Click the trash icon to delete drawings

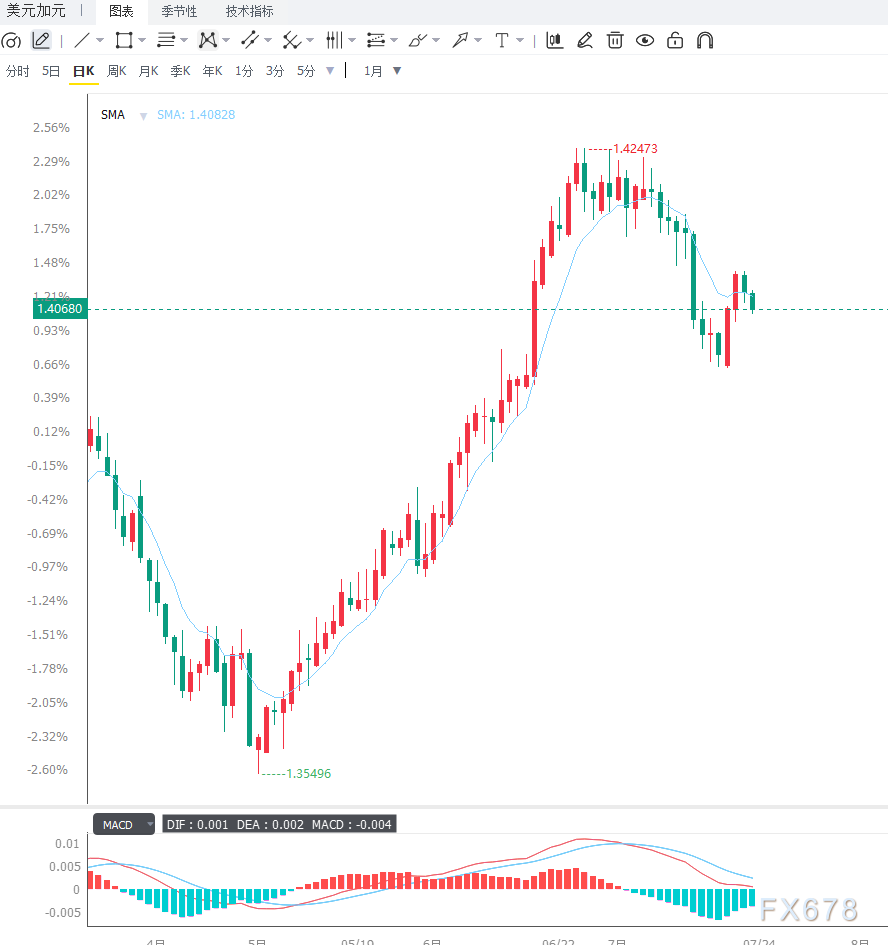click(x=615, y=40)
